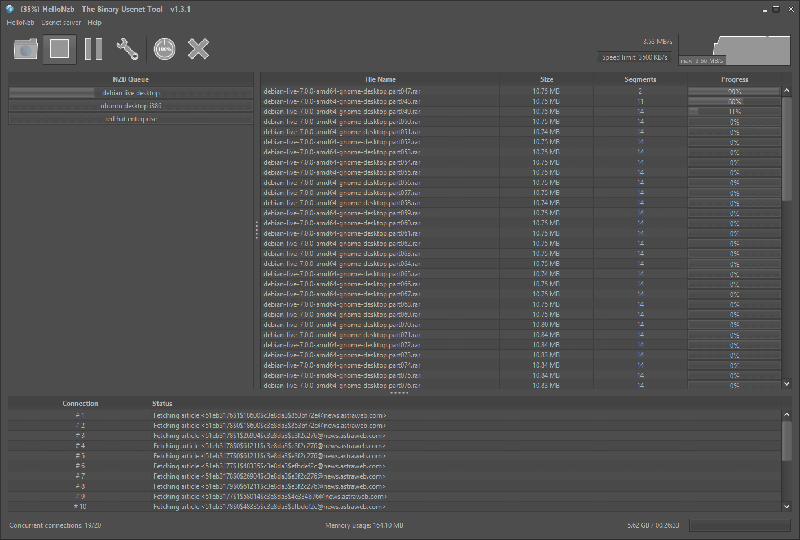Click the stop download square button

(x=60, y=49)
